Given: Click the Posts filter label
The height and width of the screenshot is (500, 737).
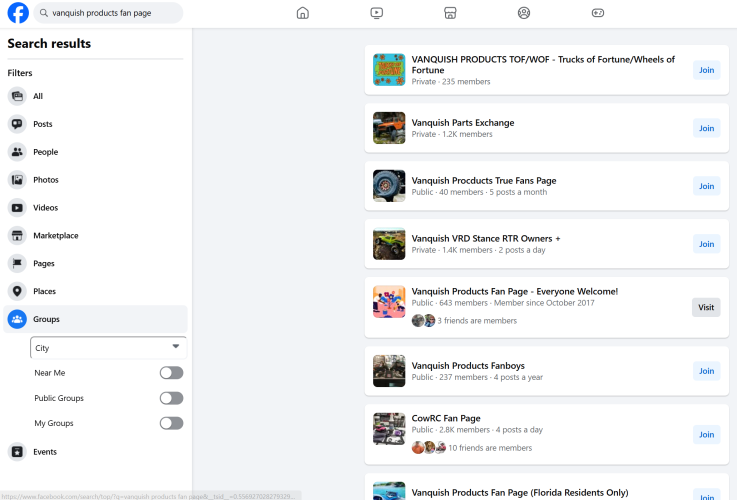Looking at the screenshot, I should 43,124.
